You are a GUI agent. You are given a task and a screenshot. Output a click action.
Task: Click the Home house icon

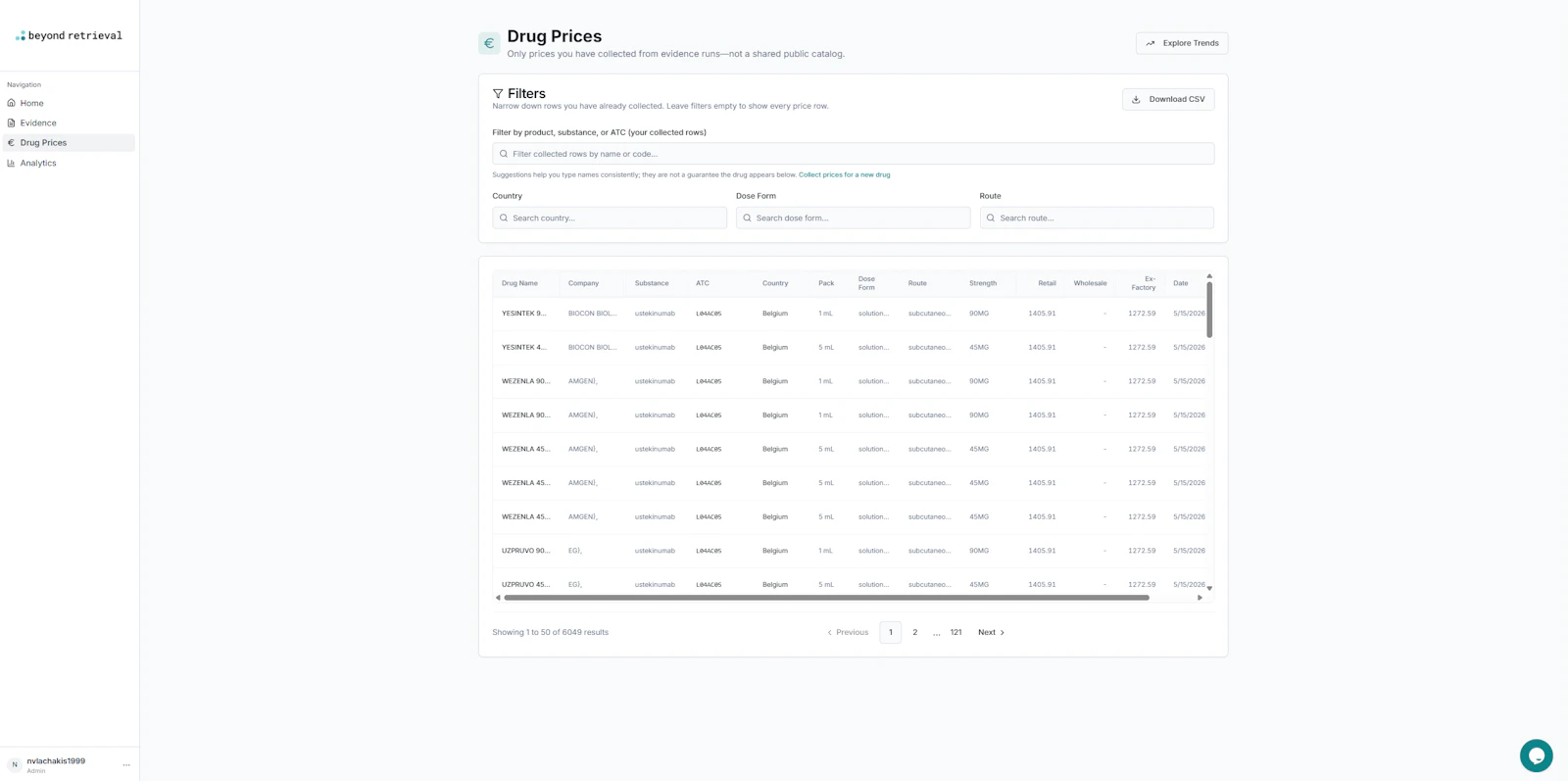click(x=11, y=103)
